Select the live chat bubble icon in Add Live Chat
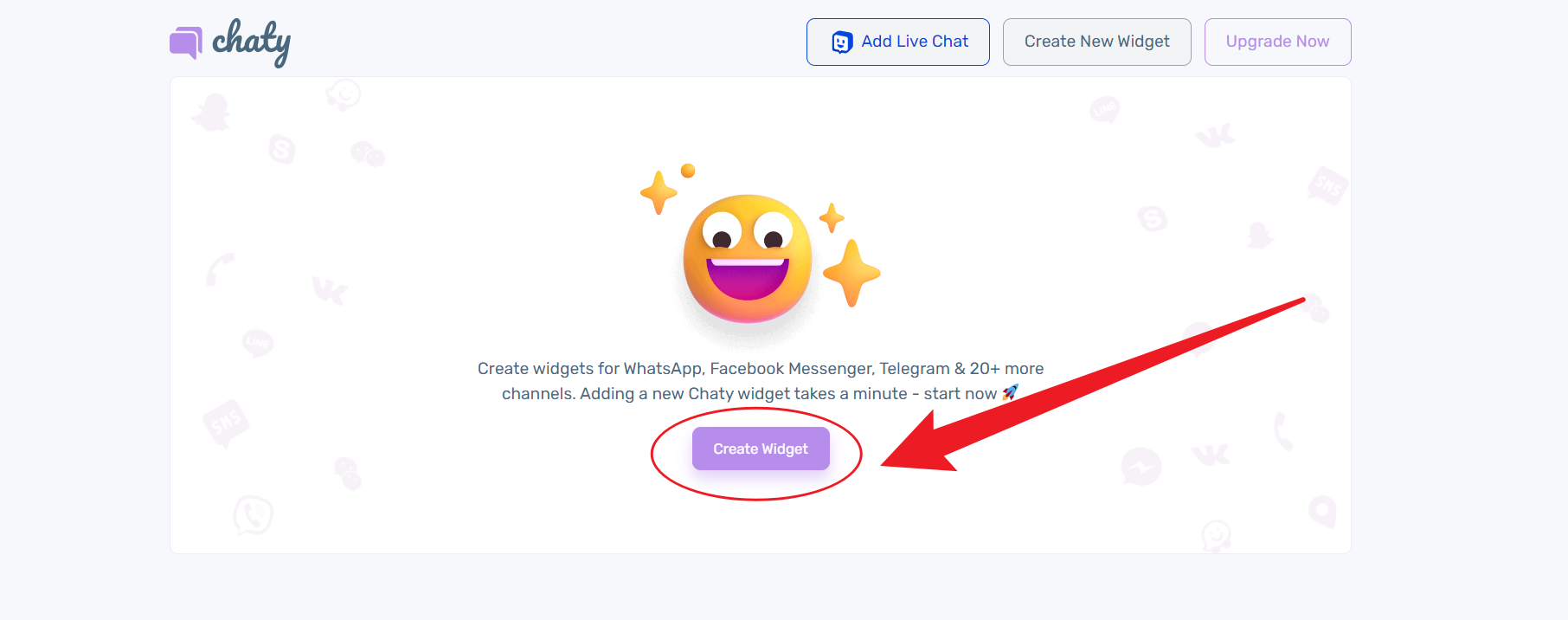This screenshot has height=620, width=1568. pos(841,41)
